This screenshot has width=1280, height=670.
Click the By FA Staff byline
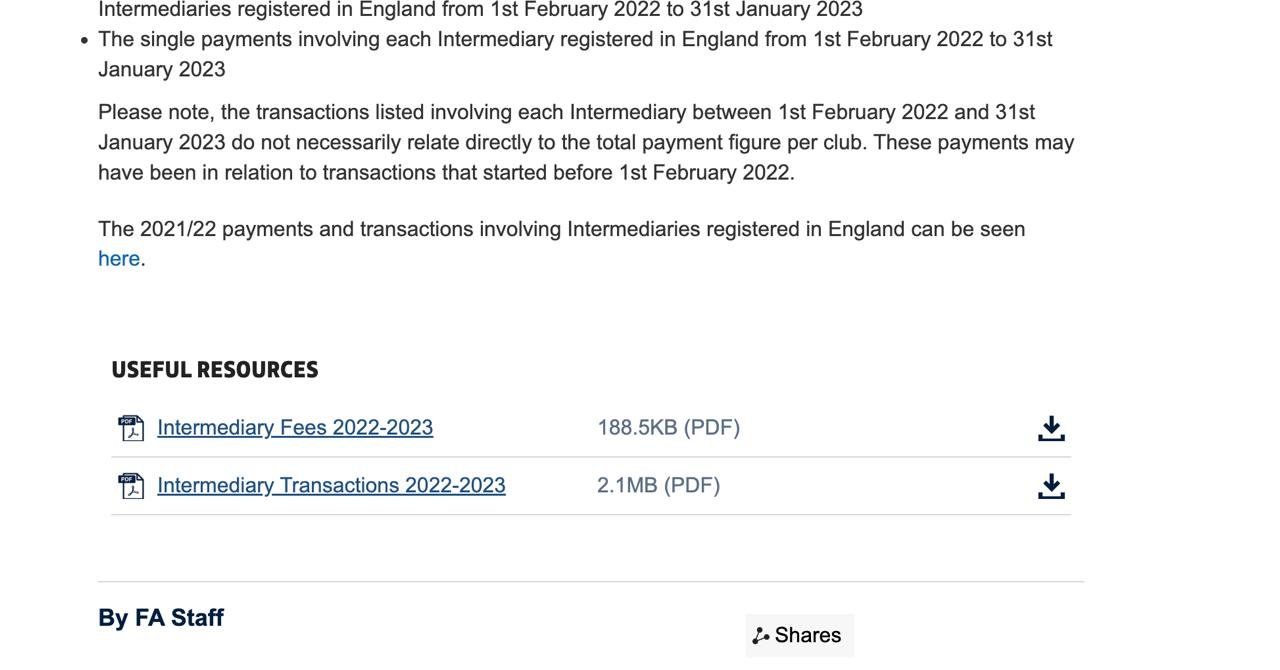161,618
